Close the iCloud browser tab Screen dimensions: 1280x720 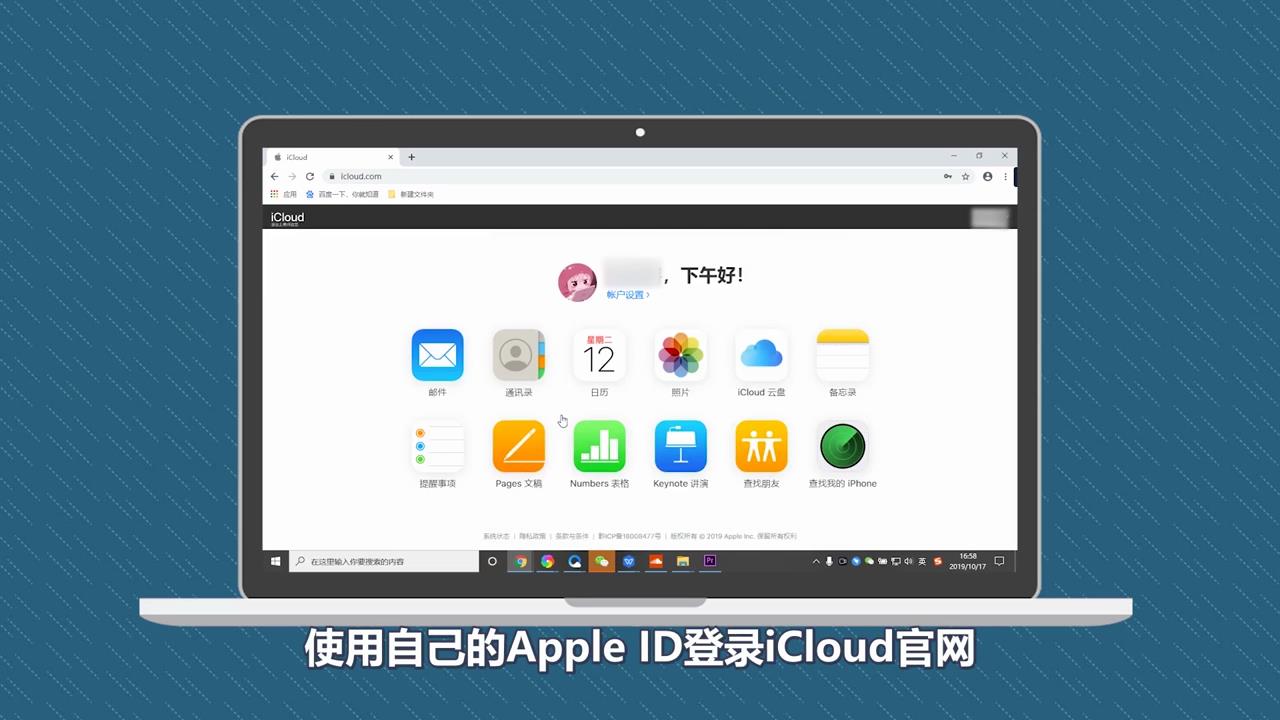pyautogui.click(x=390, y=157)
